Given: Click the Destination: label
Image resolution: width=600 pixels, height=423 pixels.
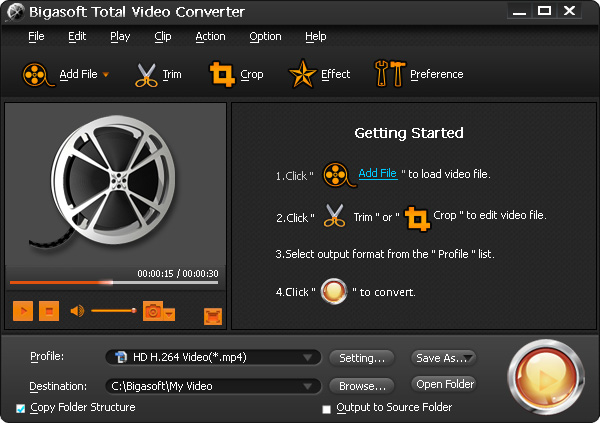Looking at the screenshot, I should point(58,386).
